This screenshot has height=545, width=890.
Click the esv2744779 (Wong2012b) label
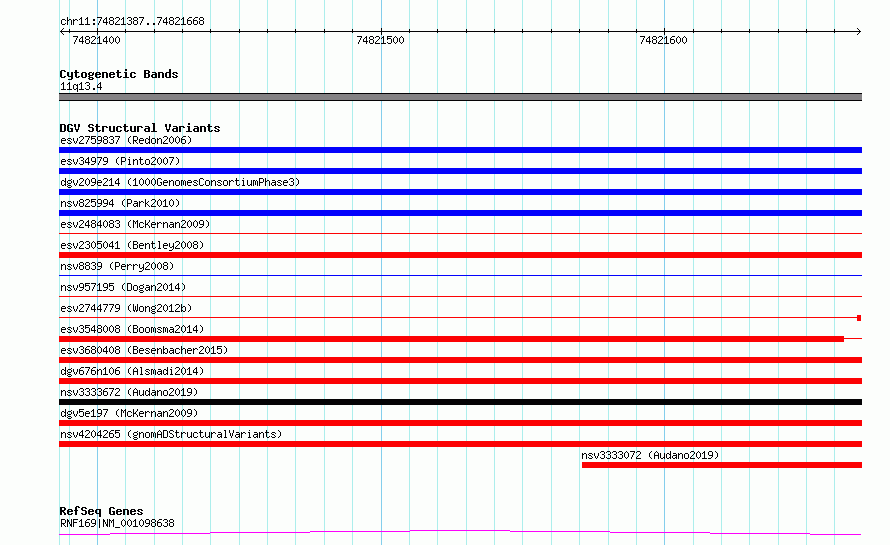[x=126, y=308]
